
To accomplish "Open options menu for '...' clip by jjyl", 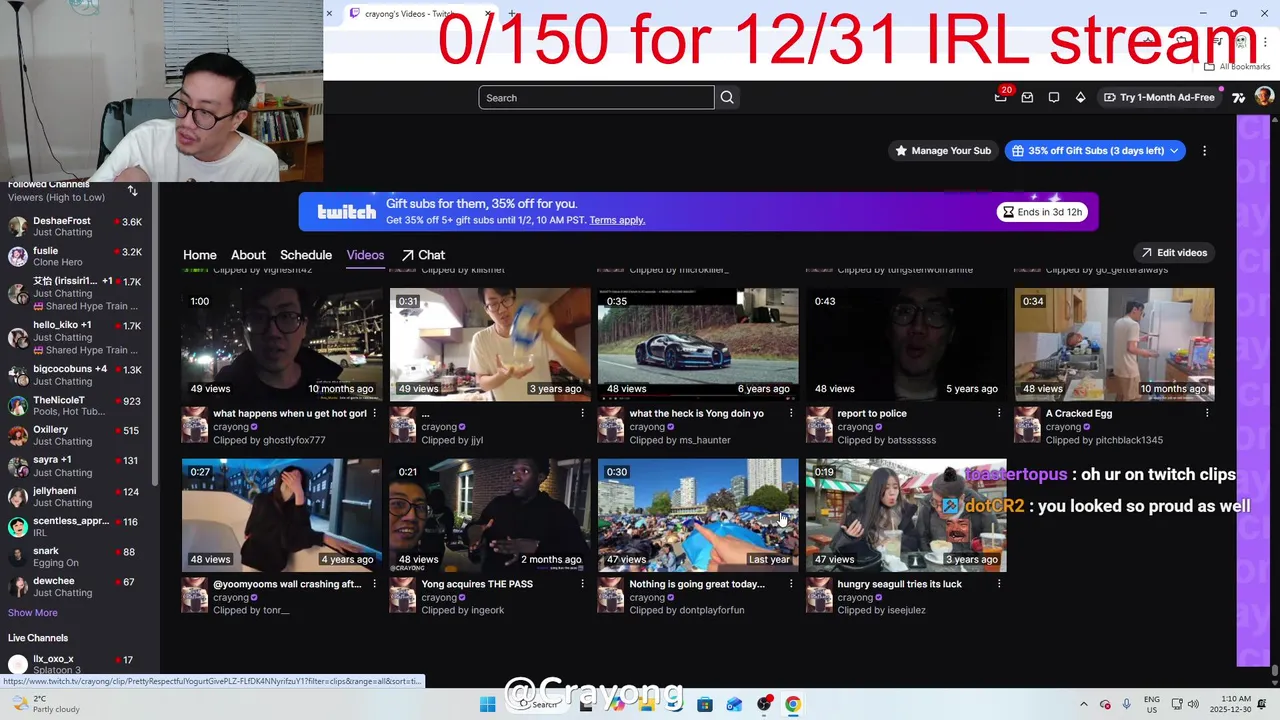I will (x=583, y=413).
